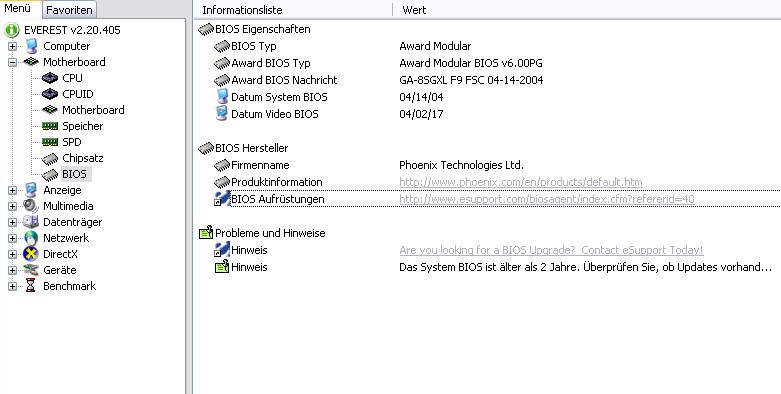The height and width of the screenshot is (394, 781).
Task: Select the Award BIOS Nachricht row label
Action: coord(284,80)
